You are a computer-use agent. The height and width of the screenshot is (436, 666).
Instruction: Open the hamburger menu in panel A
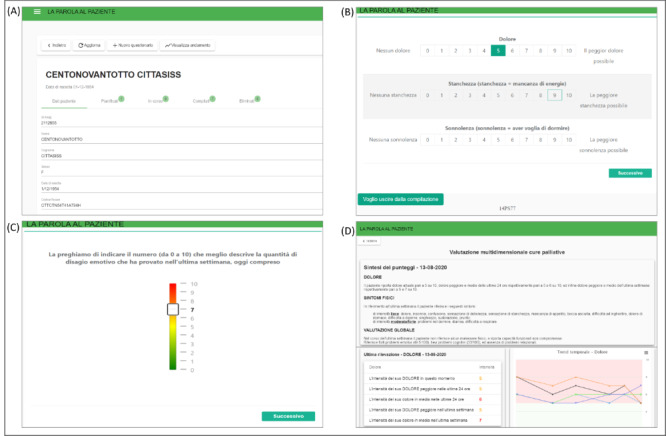coord(37,11)
